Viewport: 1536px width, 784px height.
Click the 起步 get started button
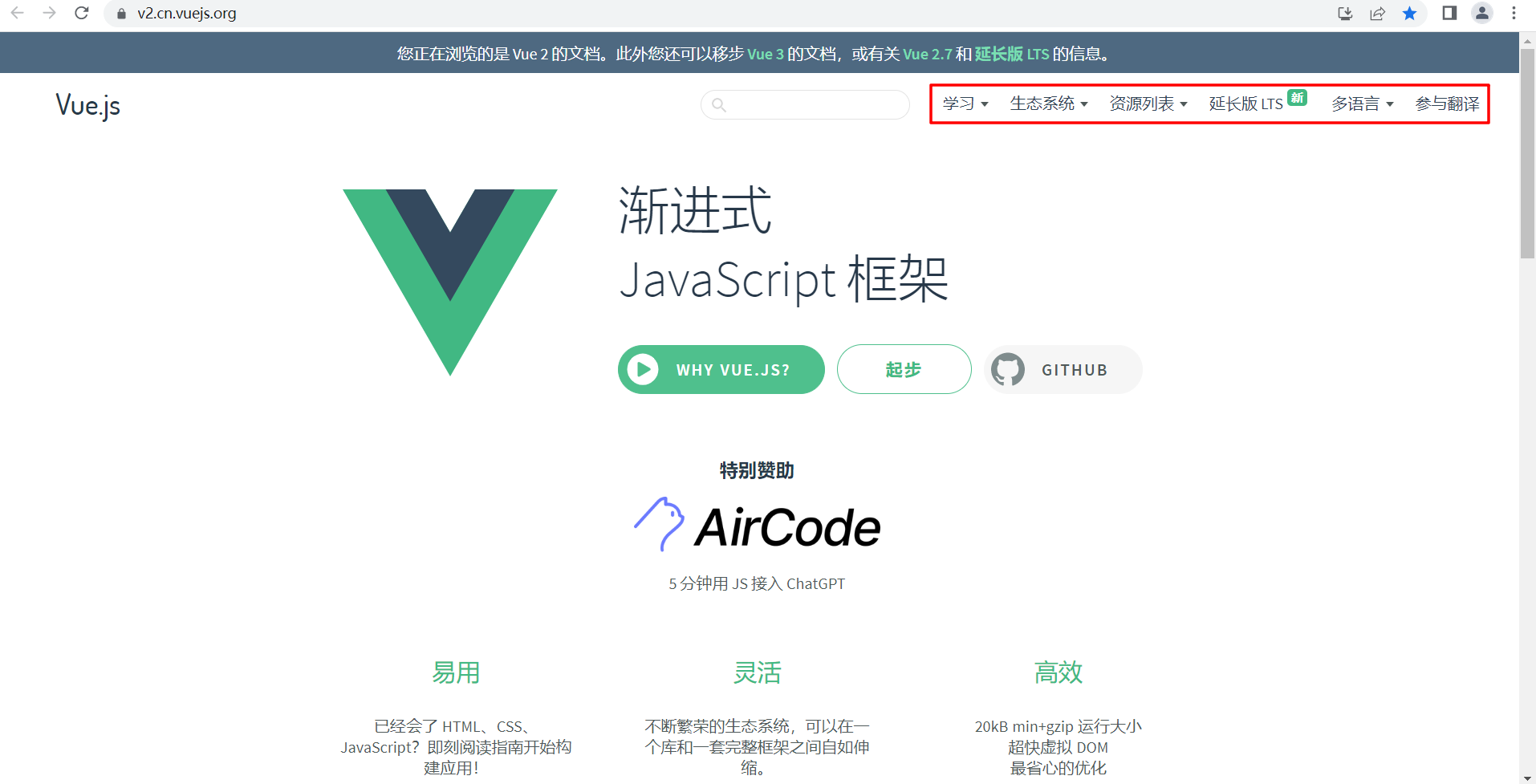(x=904, y=369)
